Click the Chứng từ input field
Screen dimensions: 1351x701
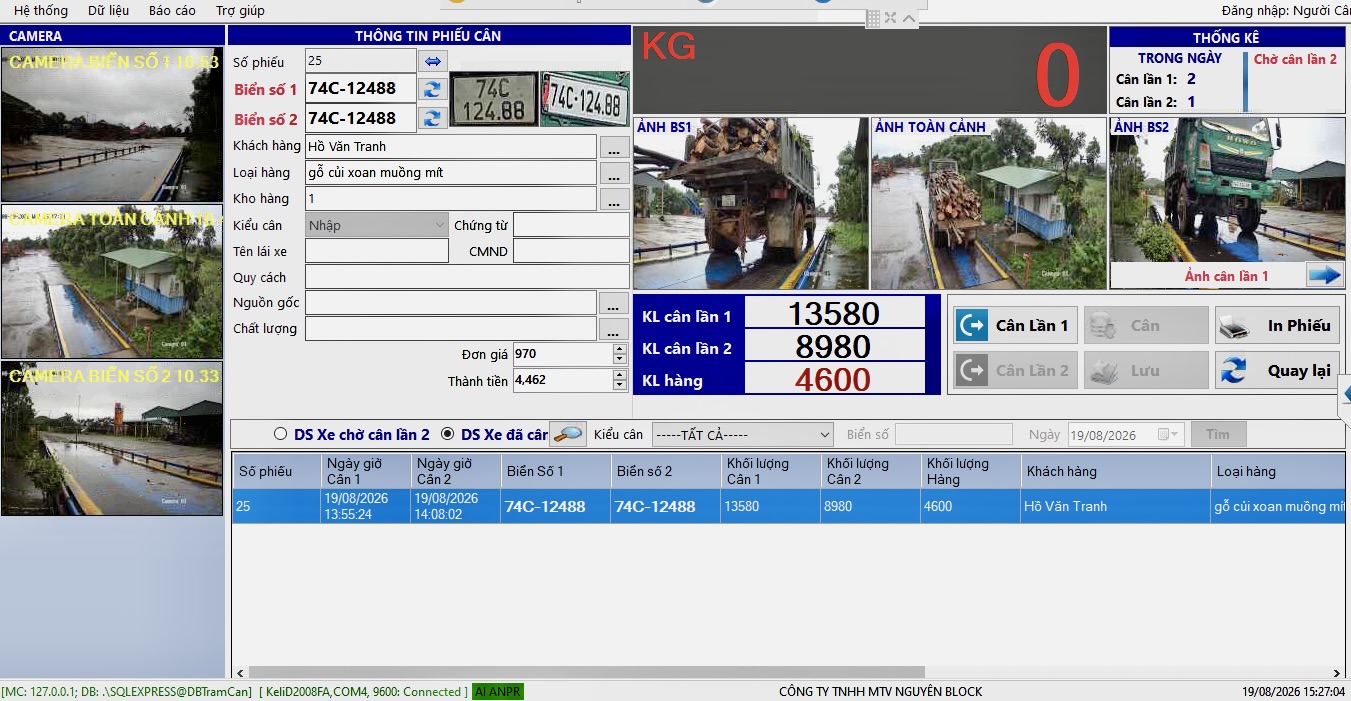(x=571, y=225)
